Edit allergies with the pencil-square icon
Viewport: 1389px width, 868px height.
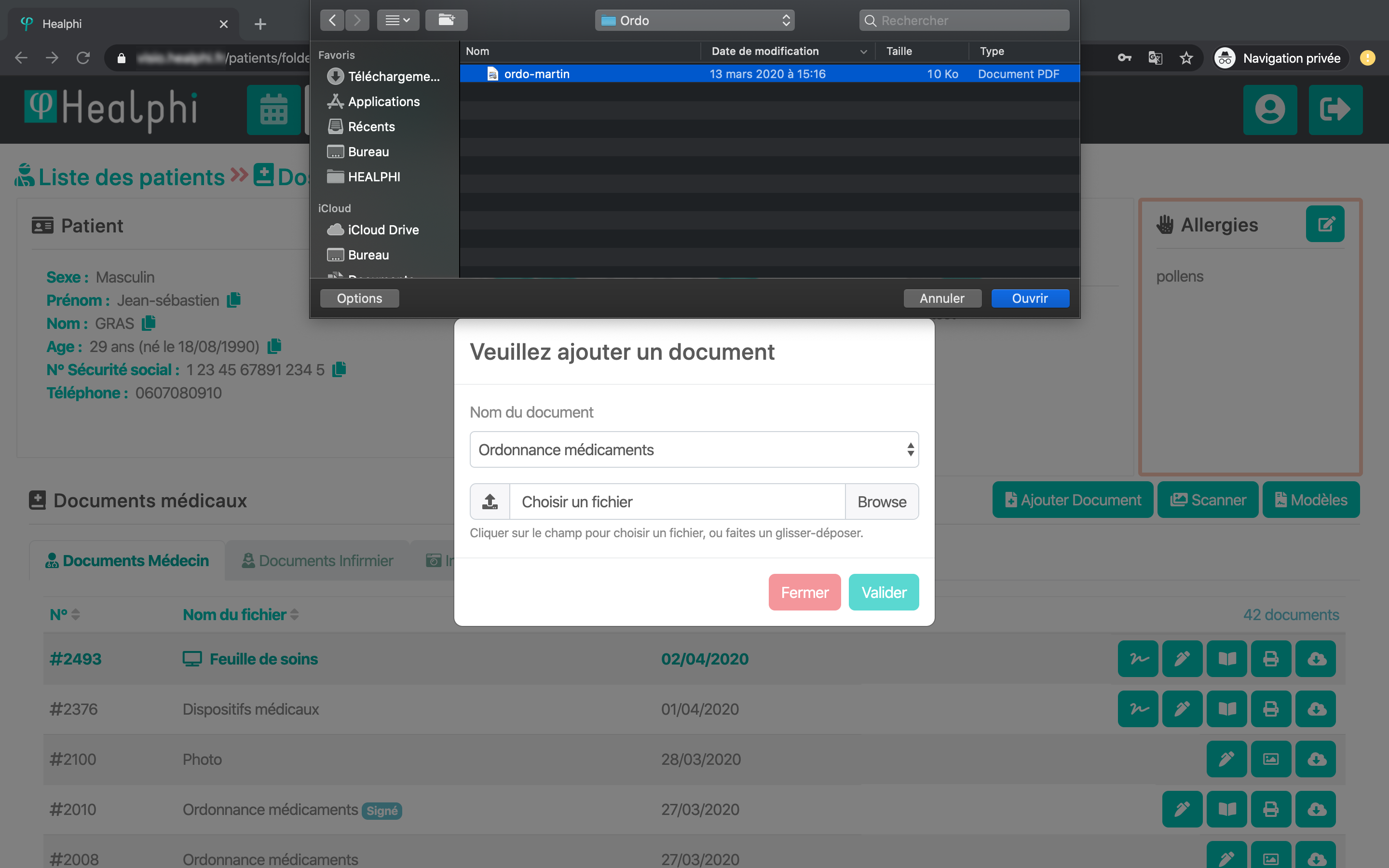click(x=1325, y=224)
